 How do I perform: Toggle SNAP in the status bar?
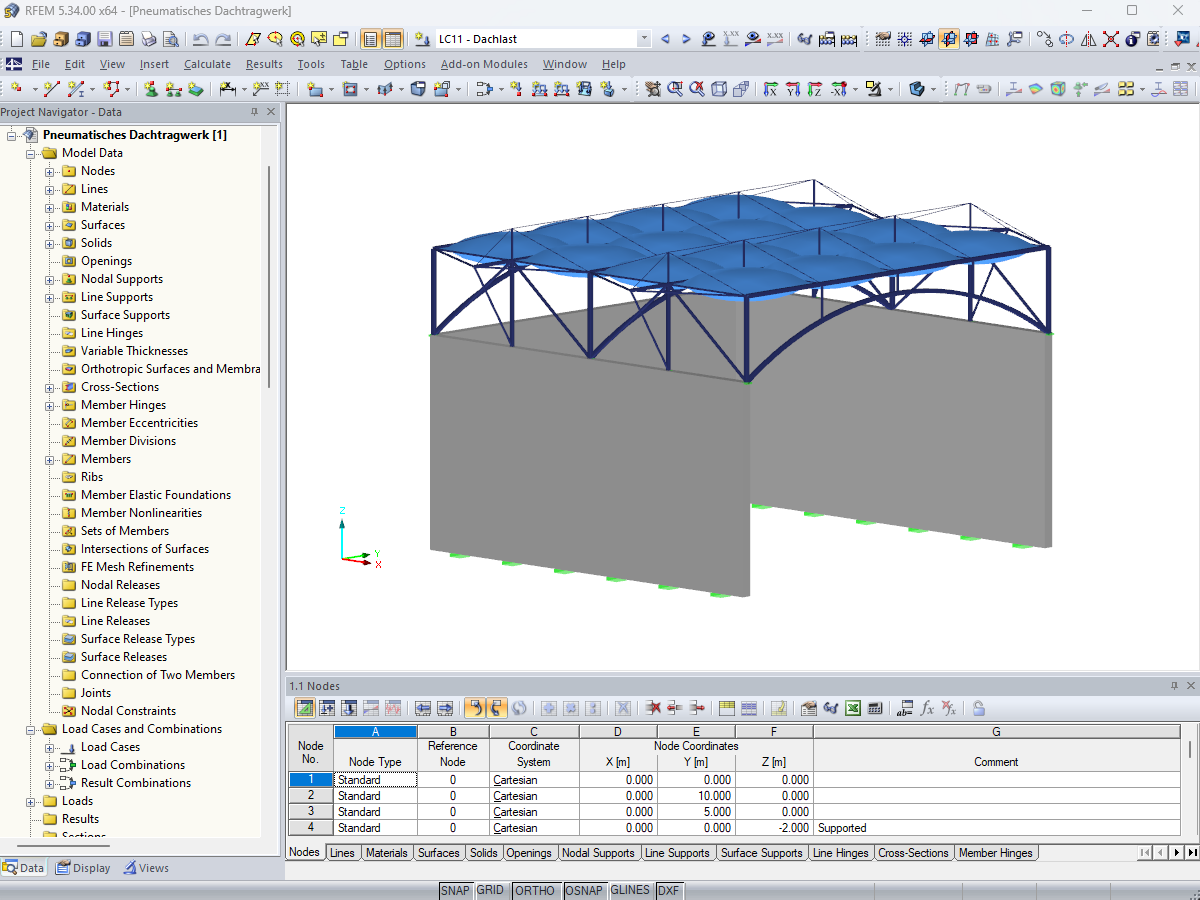pos(455,890)
